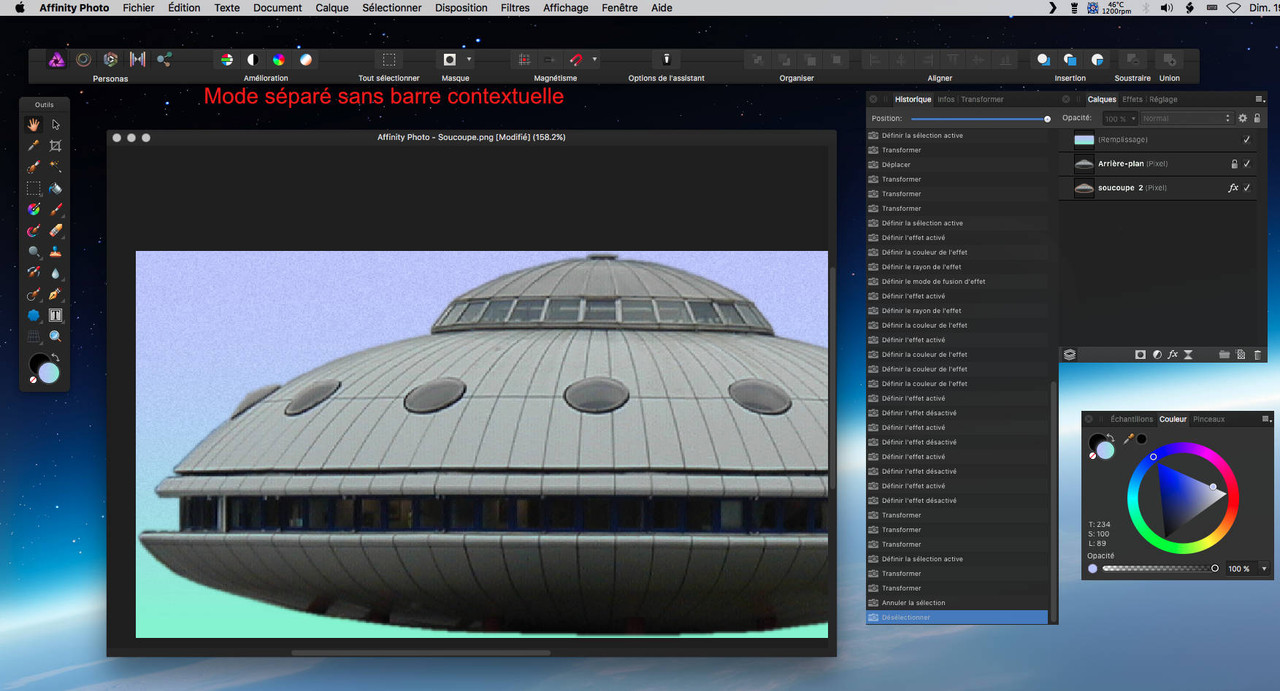Viewport: 1280px width, 691px height.
Task: Open blend options gear in Calques
Action: [1243, 118]
